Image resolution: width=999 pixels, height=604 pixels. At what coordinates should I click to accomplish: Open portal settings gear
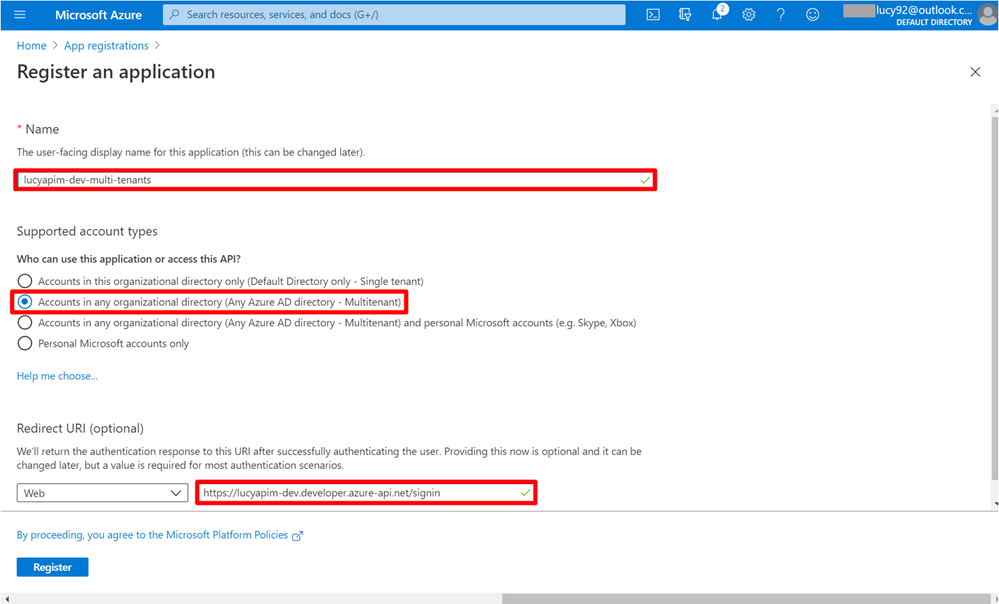749,14
